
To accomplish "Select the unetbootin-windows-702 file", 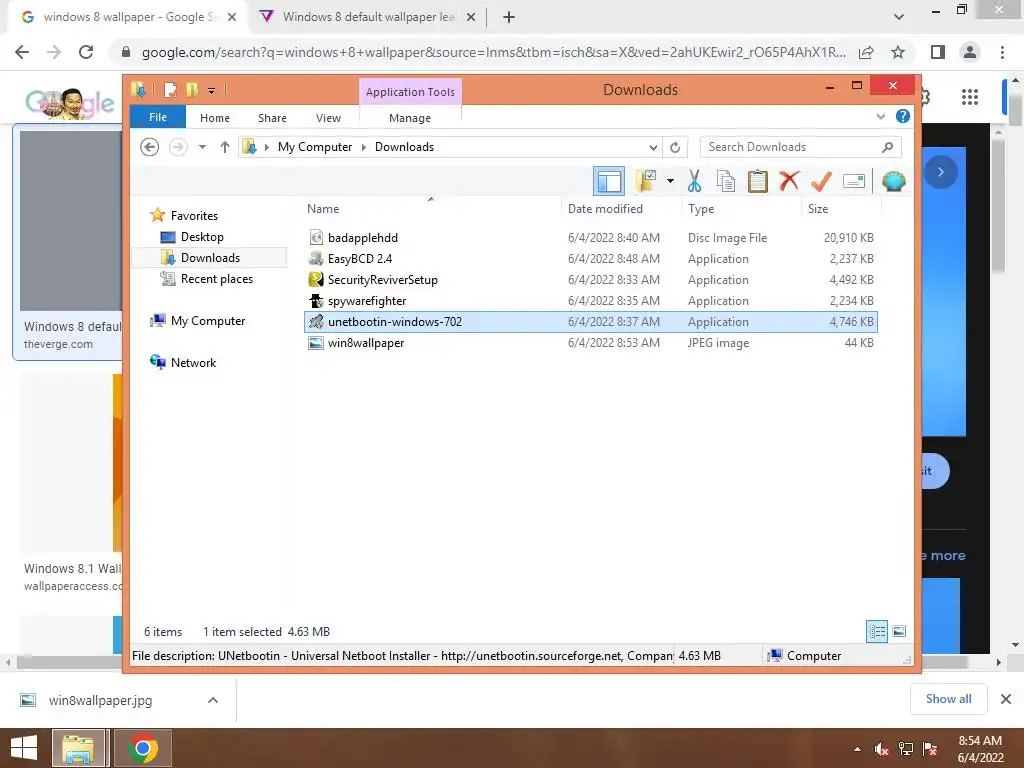I will click(x=591, y=321).
